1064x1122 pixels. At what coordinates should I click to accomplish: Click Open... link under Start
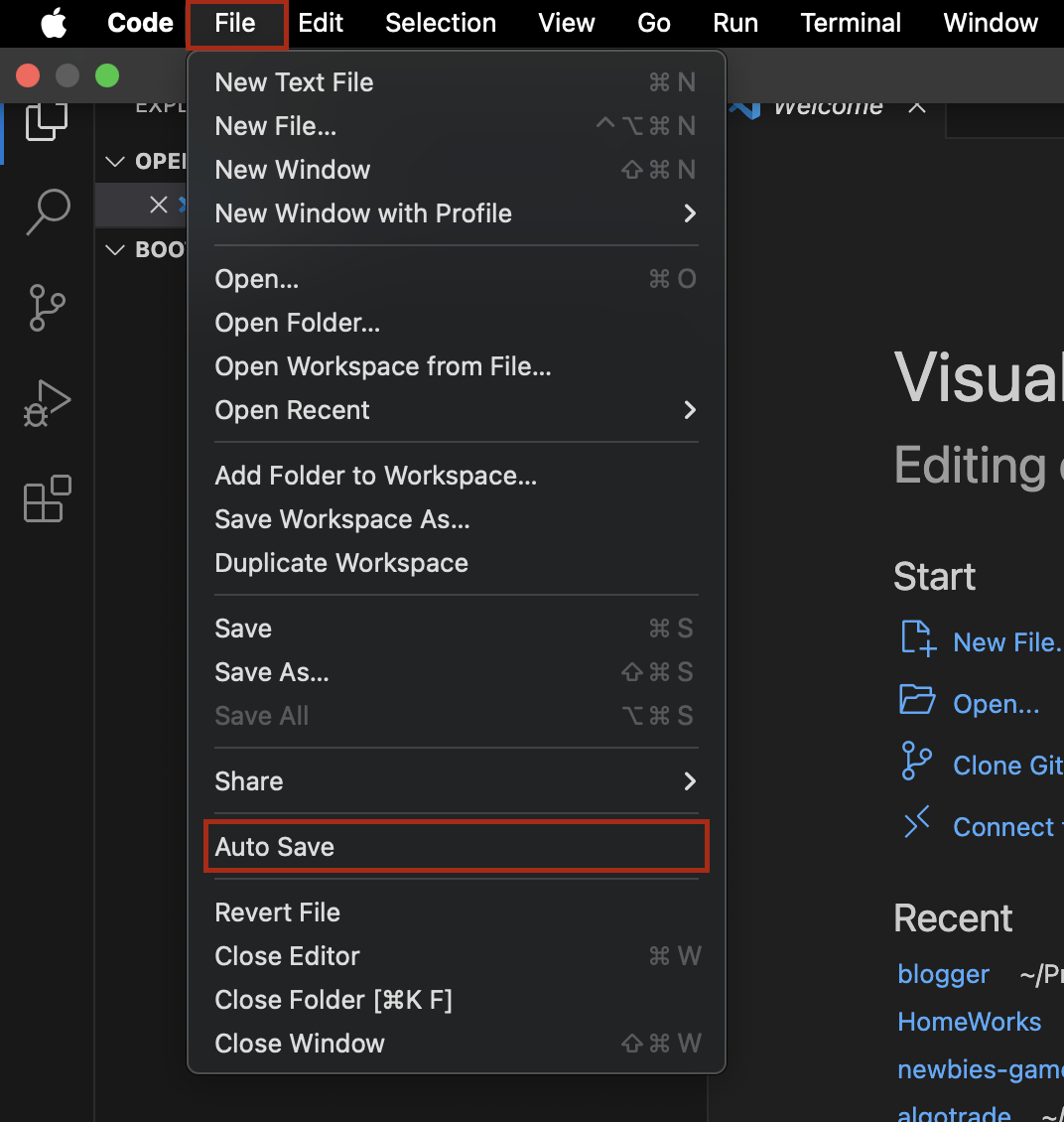coord(997,704)
